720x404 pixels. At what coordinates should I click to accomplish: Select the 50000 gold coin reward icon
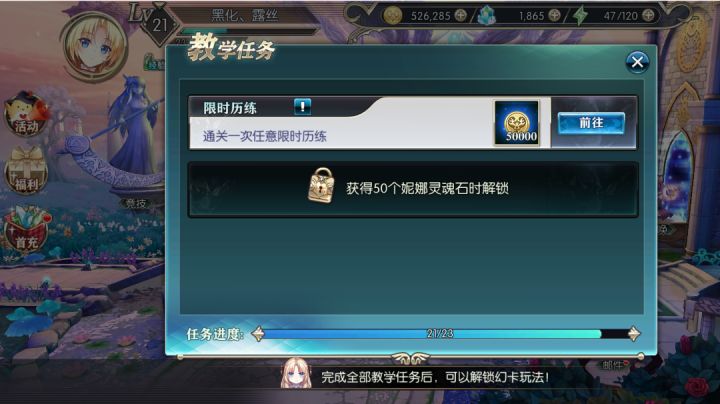517,123
